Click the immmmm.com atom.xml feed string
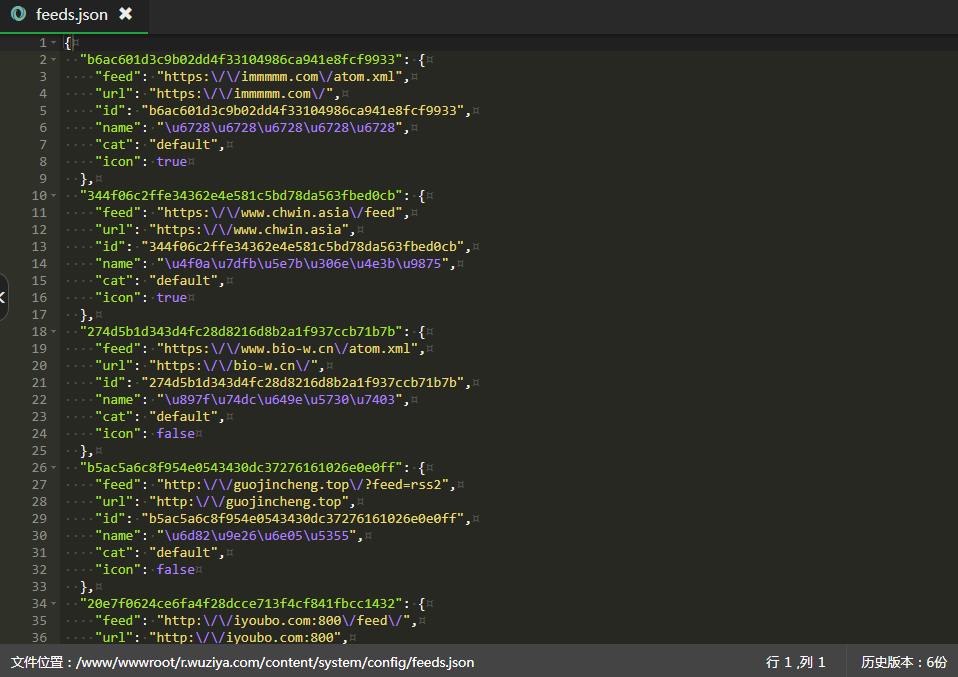This screenshot has width=958, height=677. (282, 77)
